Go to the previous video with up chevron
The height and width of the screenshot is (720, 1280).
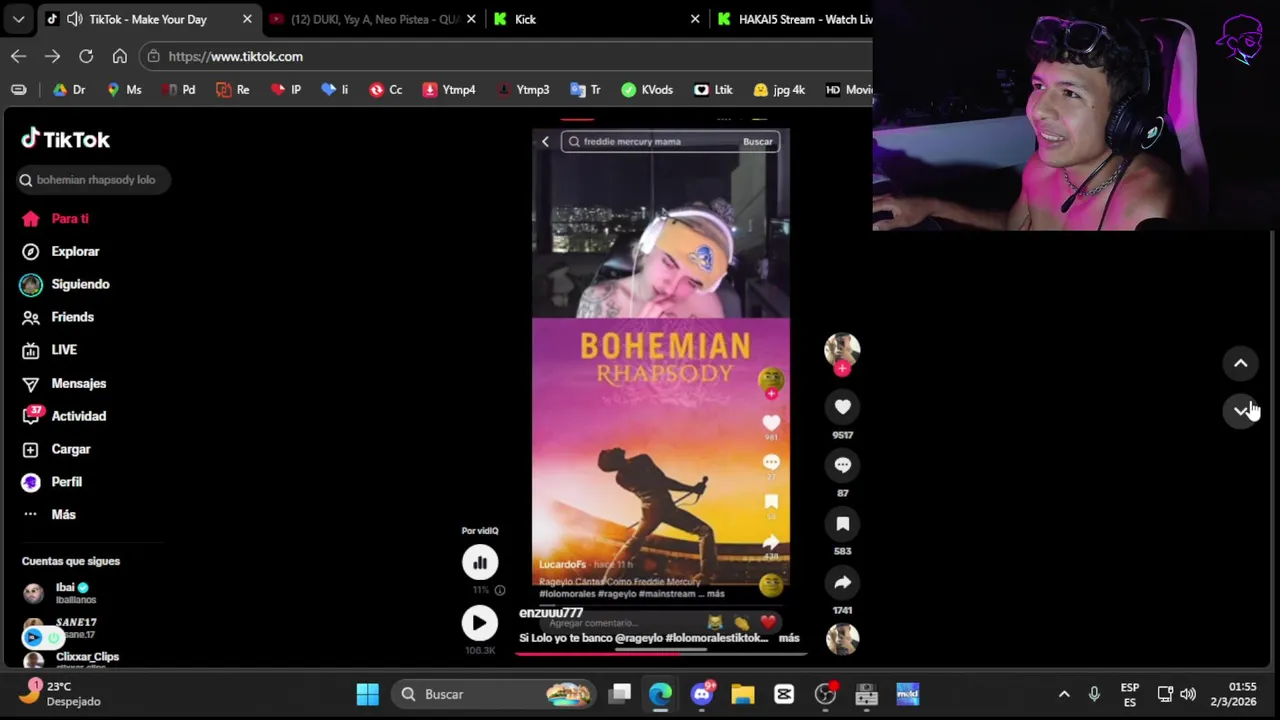tap(1240, 364)
